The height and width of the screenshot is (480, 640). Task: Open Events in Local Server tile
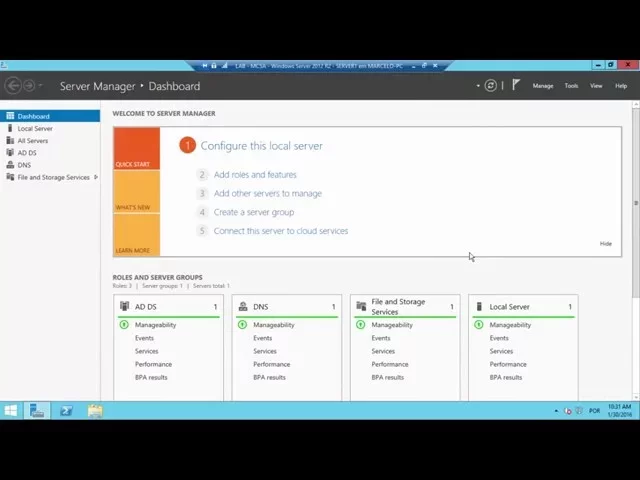pyautogui.click(x=499, y=338)
